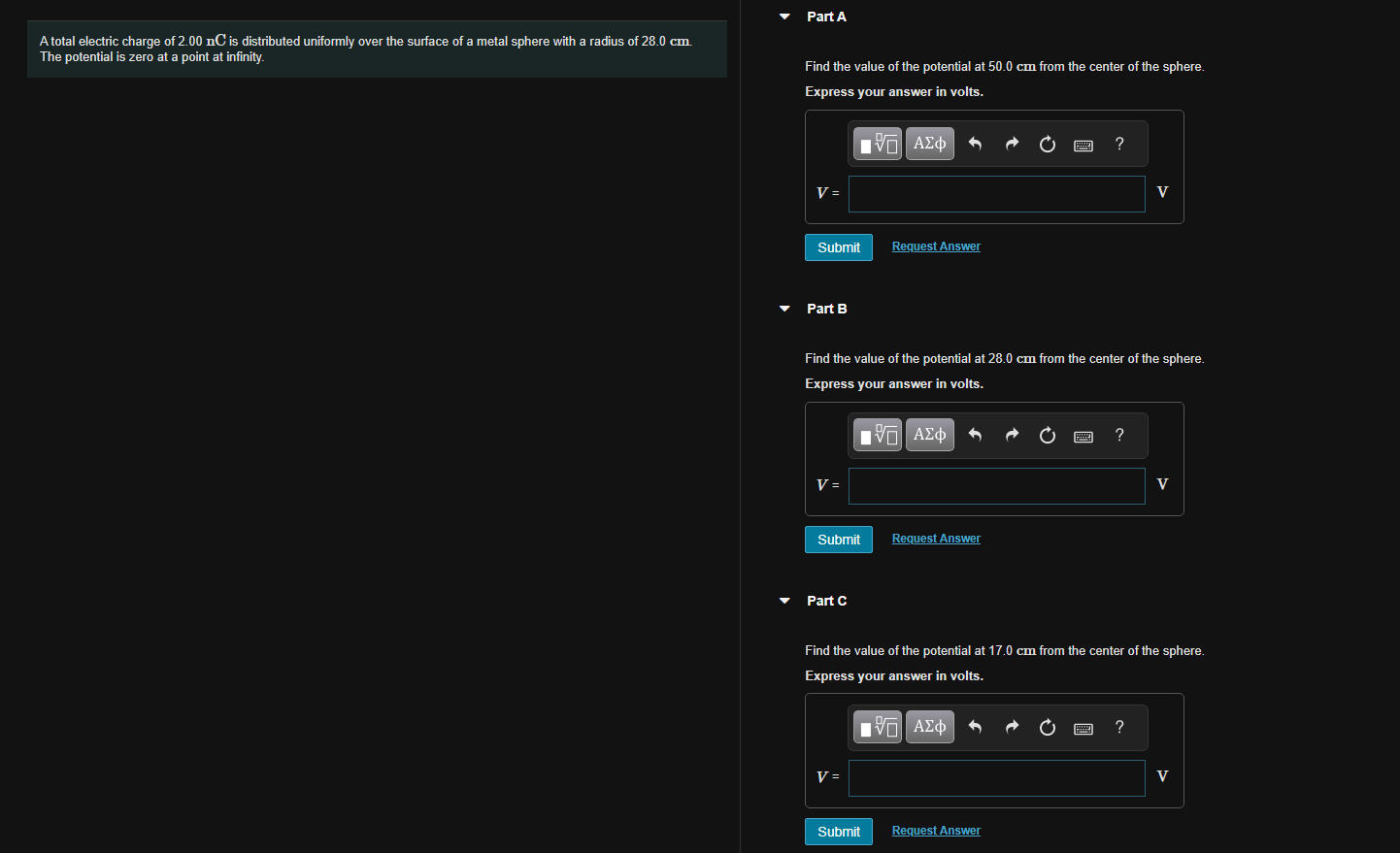This screenshot has height=853, width=1400.
Task: Collapse the Part A section
Action: pyautogui.click(x=784, y=16)
